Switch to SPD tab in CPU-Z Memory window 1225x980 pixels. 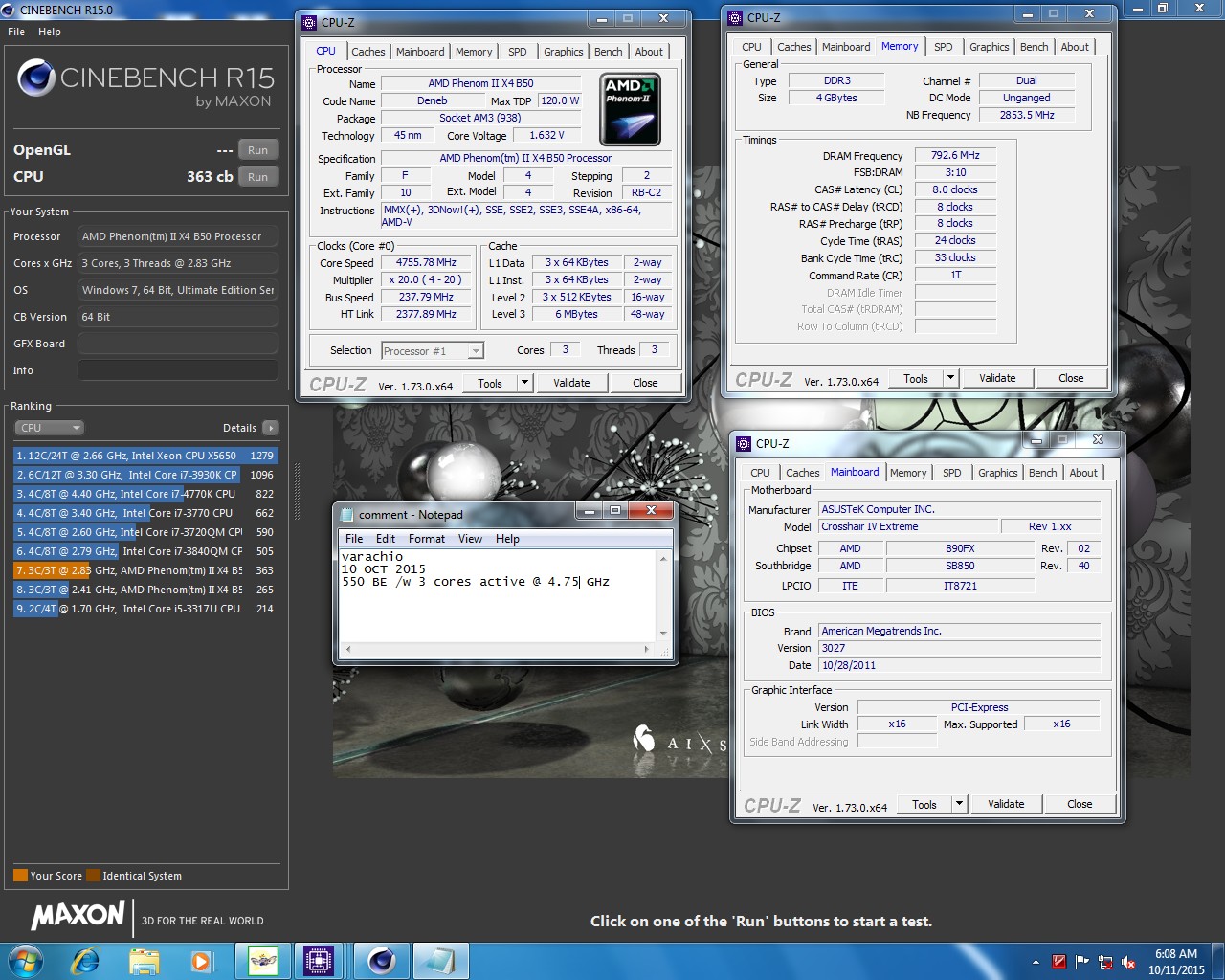pos(944,47)
